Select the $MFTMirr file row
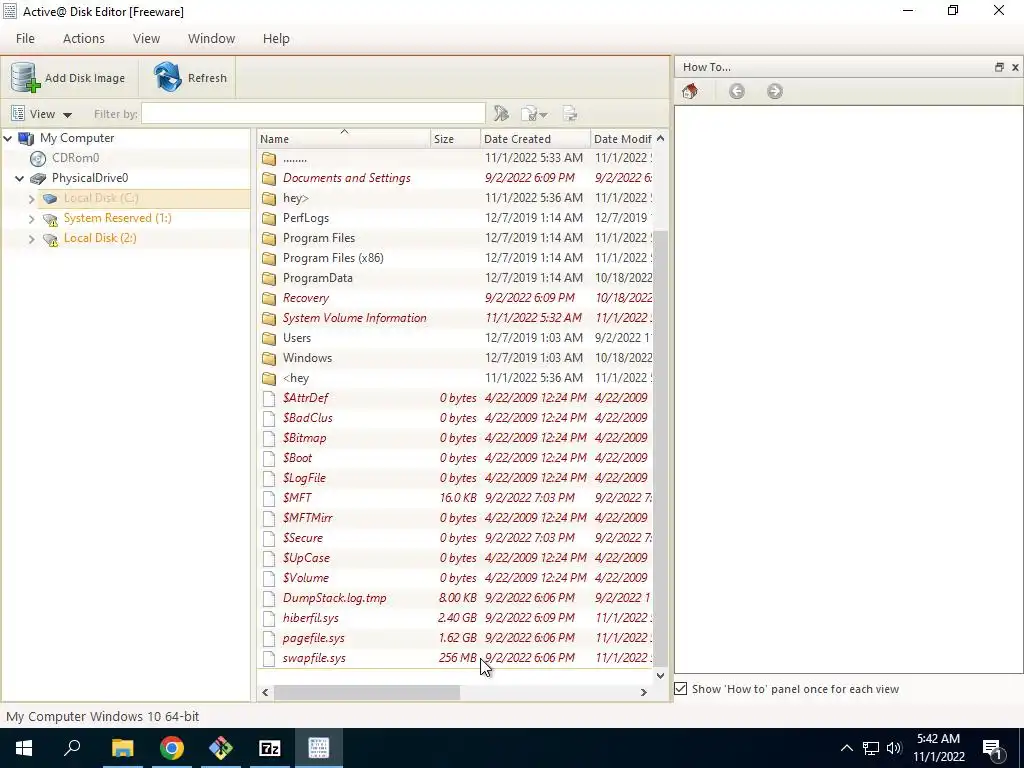Viewport: 1024px width, 768px height. (x=455, y=518)
